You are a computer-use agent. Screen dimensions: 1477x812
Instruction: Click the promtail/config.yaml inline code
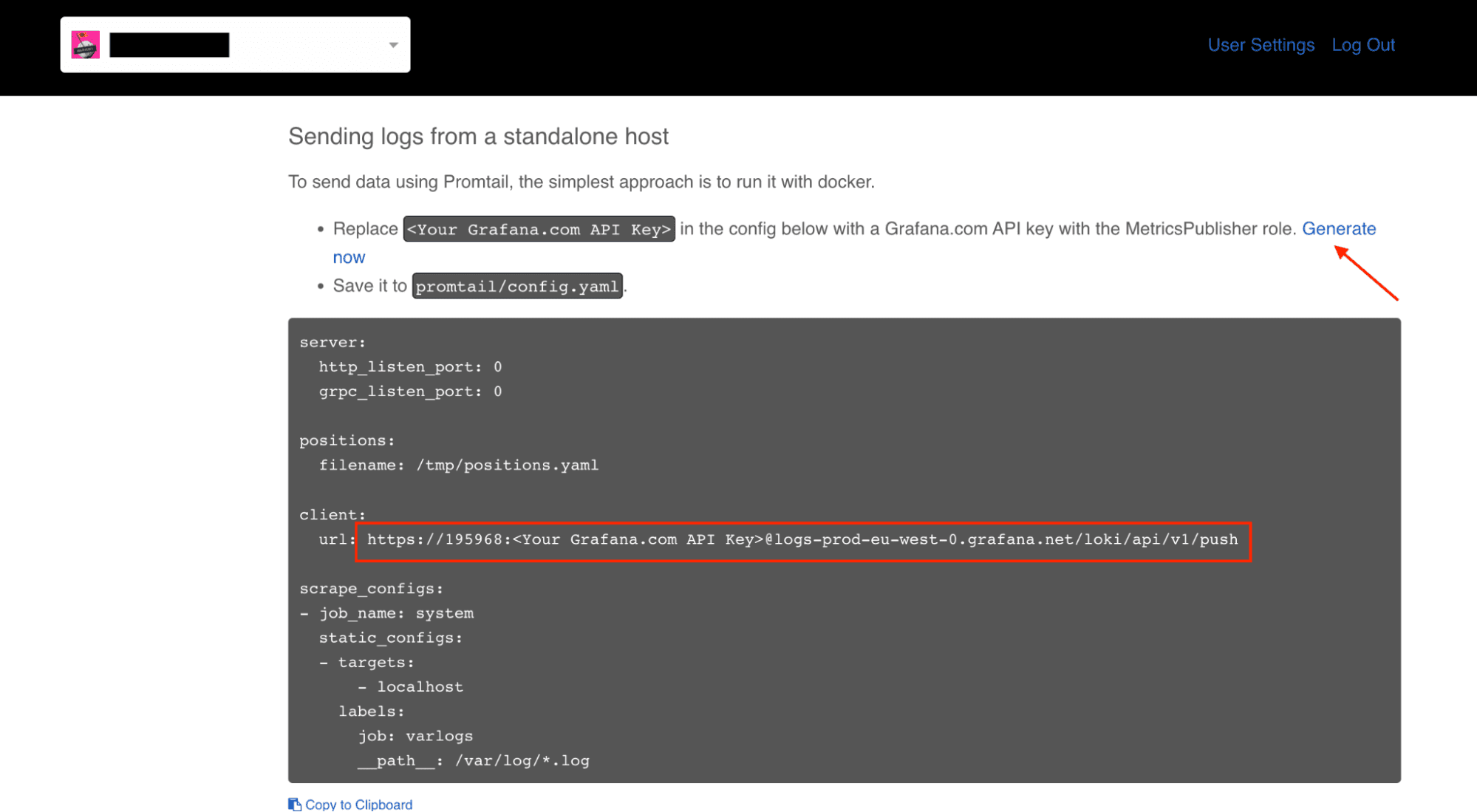click(x=516, y=287)
